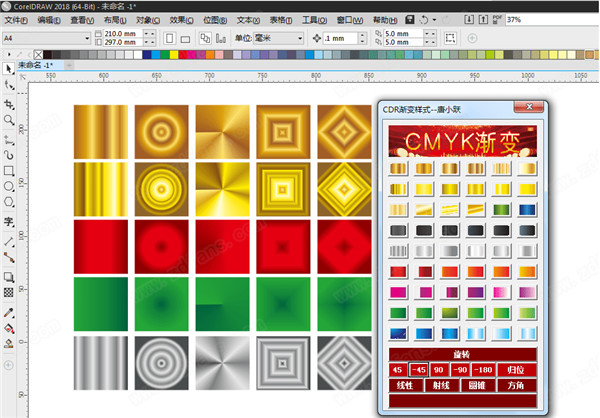
Task: Click the 45 rotation button
Action: pyautogui.click(x=398, y=370)
